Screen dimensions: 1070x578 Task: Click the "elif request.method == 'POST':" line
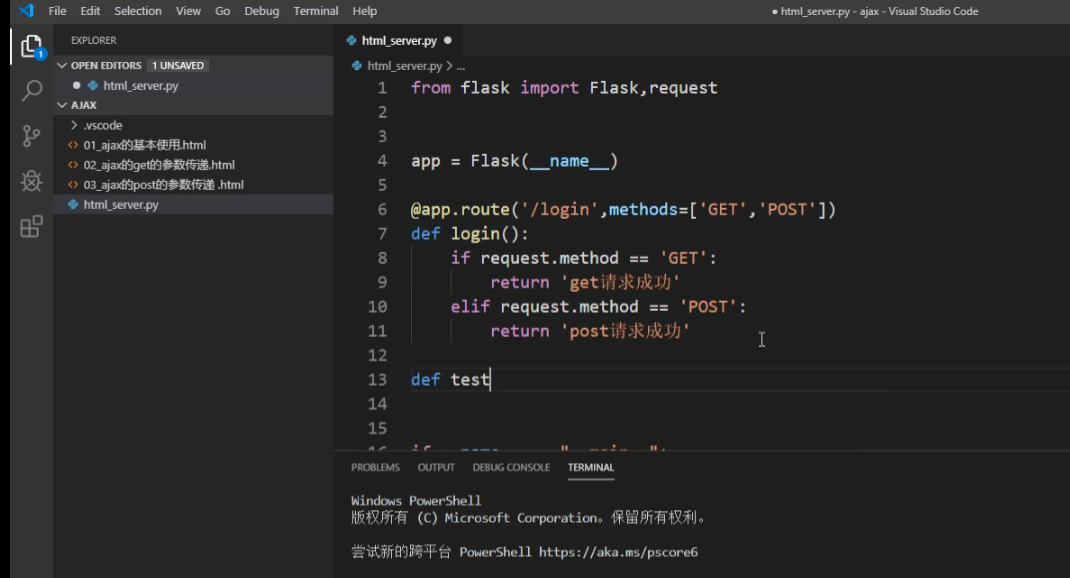(598, 307)
